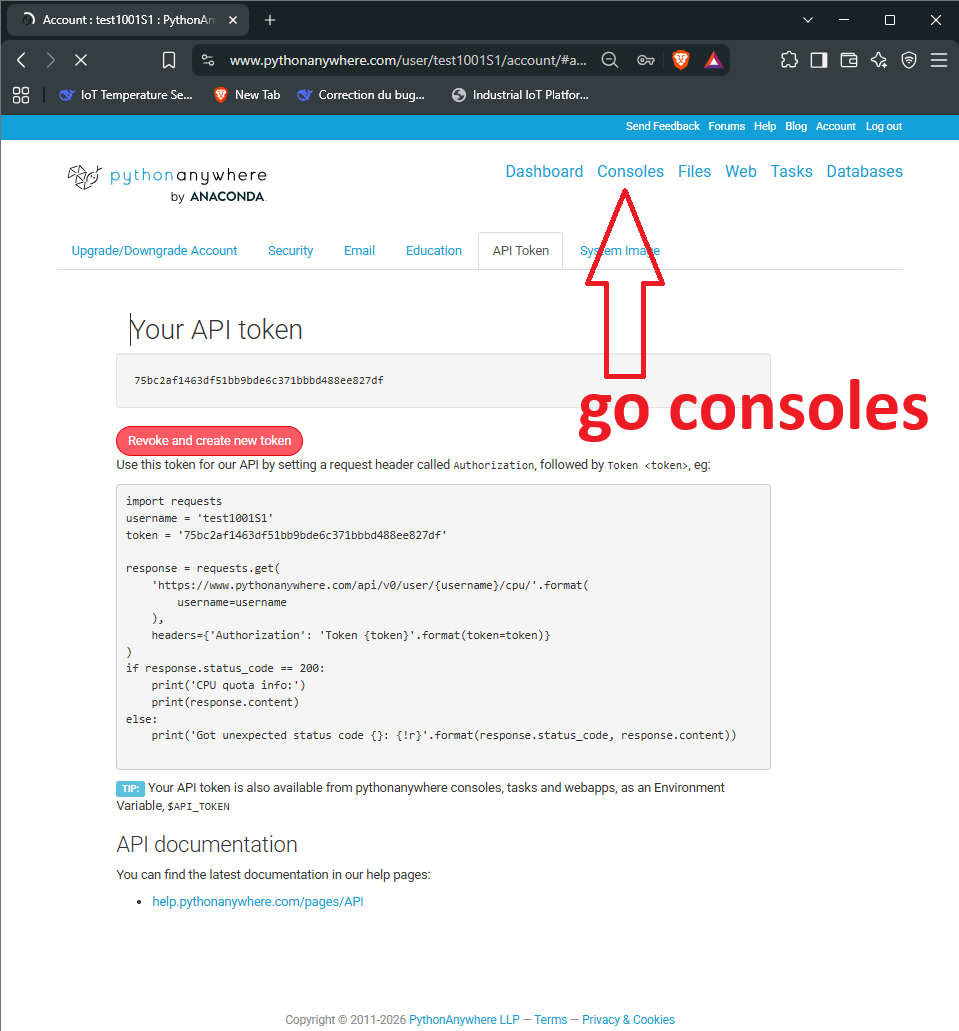The width and height of the screenshot is (959, 1031).
Task: Open Correction du bug... bookmark
Action: pyautogui.click(x=361, y=95)
